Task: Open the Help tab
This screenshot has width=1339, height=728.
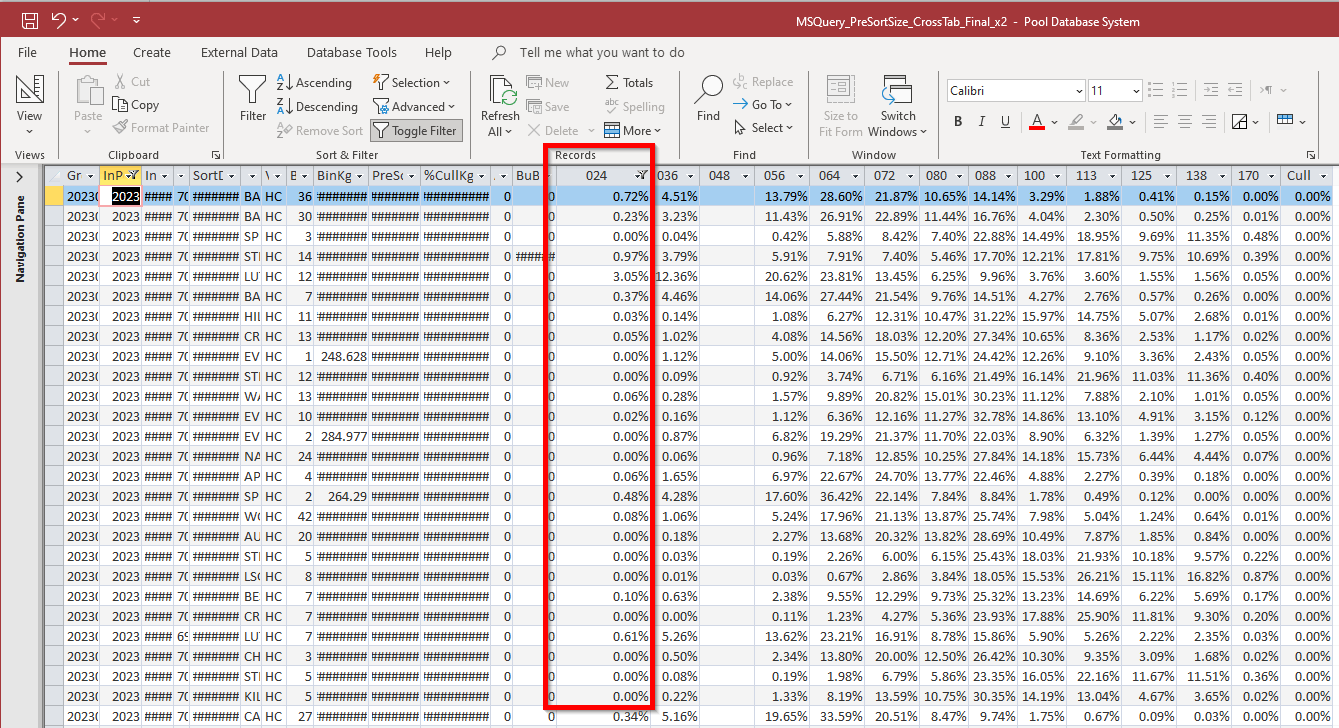Action: point(438,52)
